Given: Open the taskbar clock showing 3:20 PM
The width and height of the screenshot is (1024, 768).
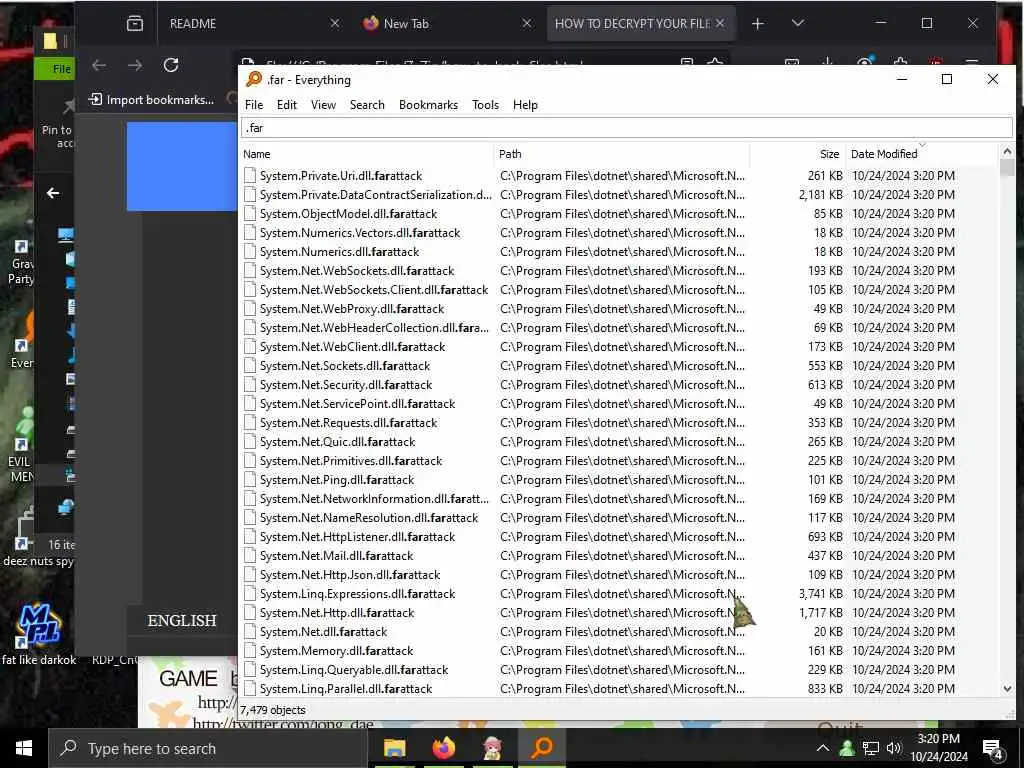Looking at the screenshot, I should (938, 748).
